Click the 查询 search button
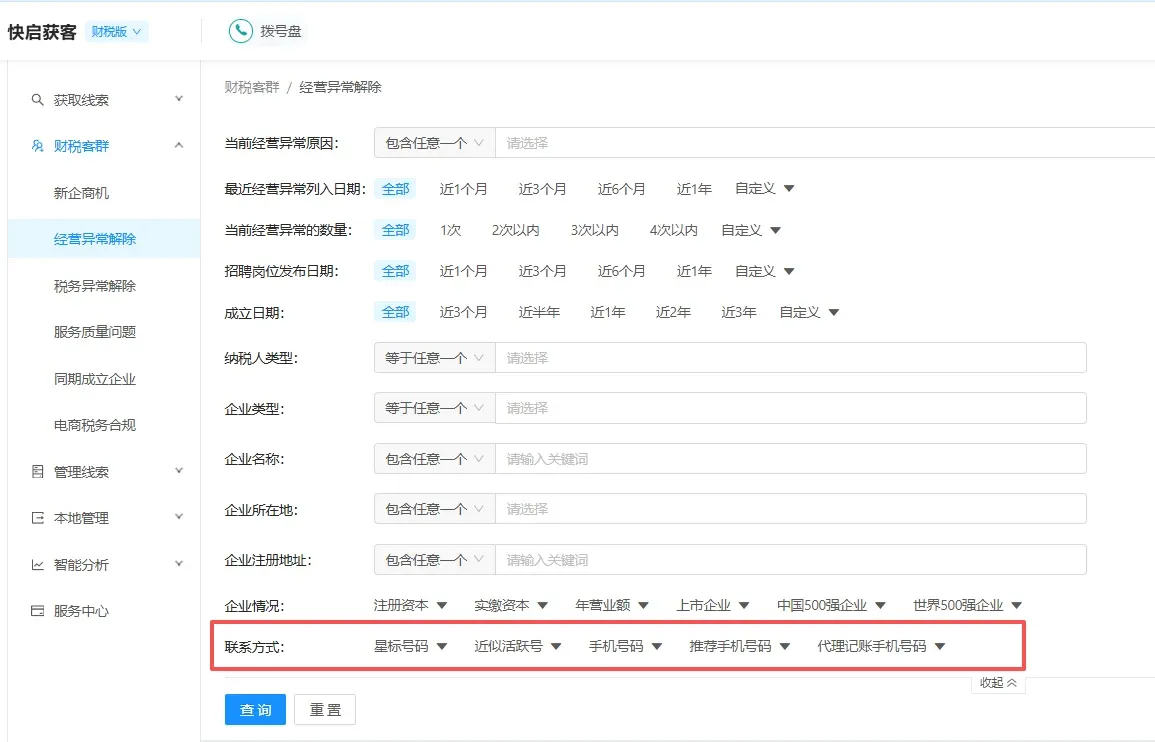Viewport: 1155px width, 742px height. [255, 710]
